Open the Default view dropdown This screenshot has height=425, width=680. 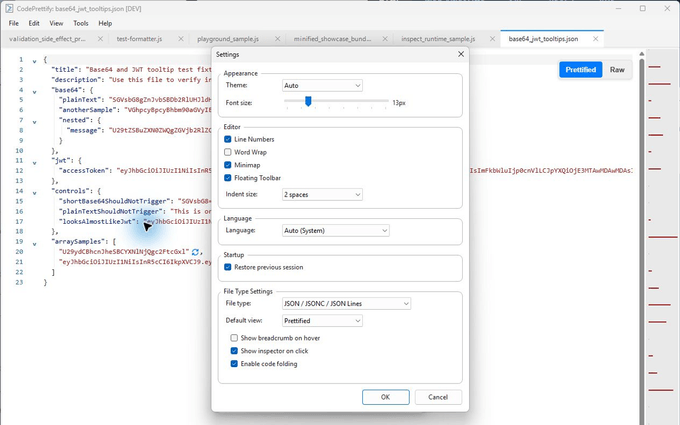(x=322, y=321)
